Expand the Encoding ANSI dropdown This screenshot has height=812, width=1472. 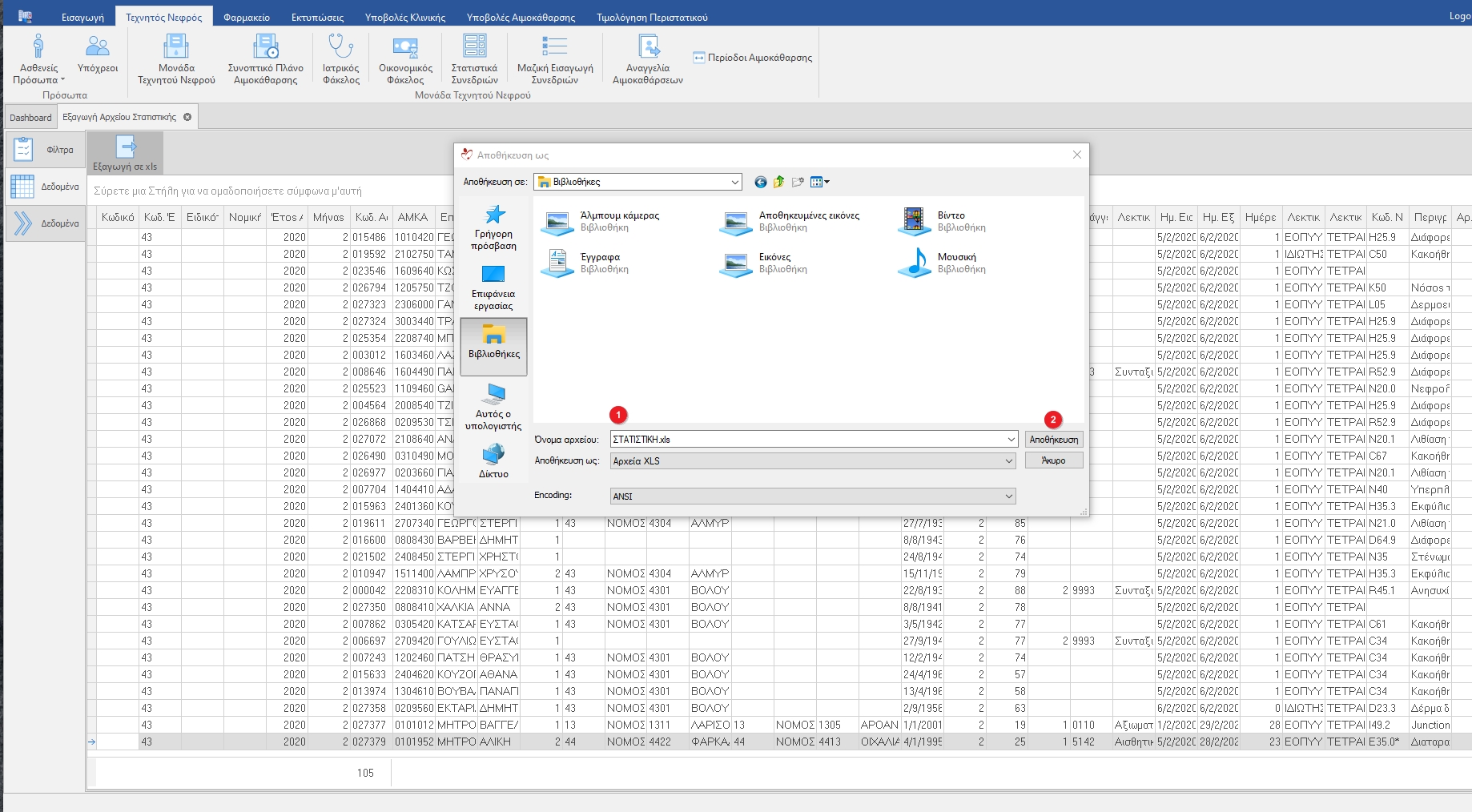click(1008, 496)
